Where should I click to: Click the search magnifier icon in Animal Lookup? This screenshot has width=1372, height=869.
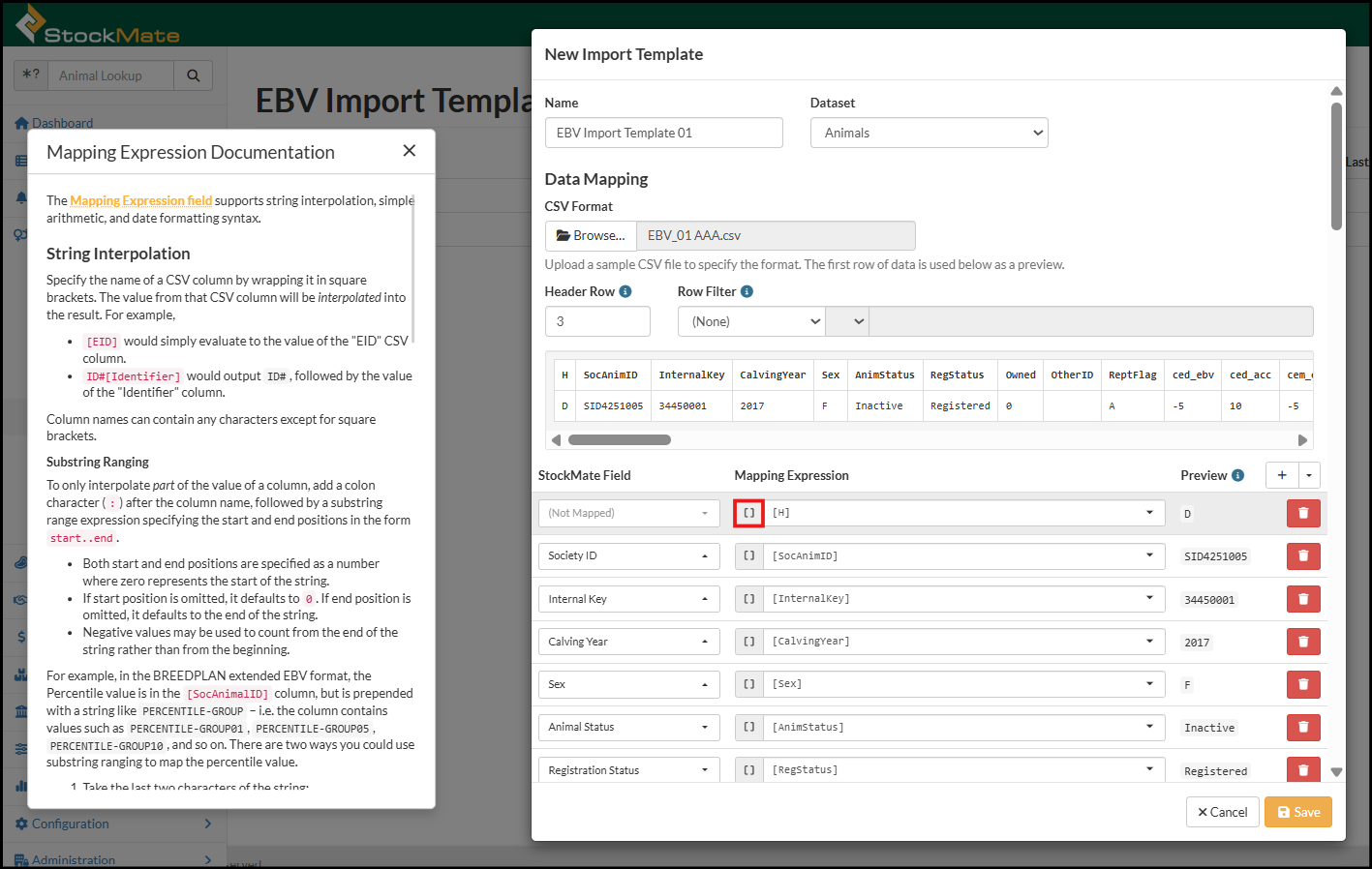coord(193,75)
